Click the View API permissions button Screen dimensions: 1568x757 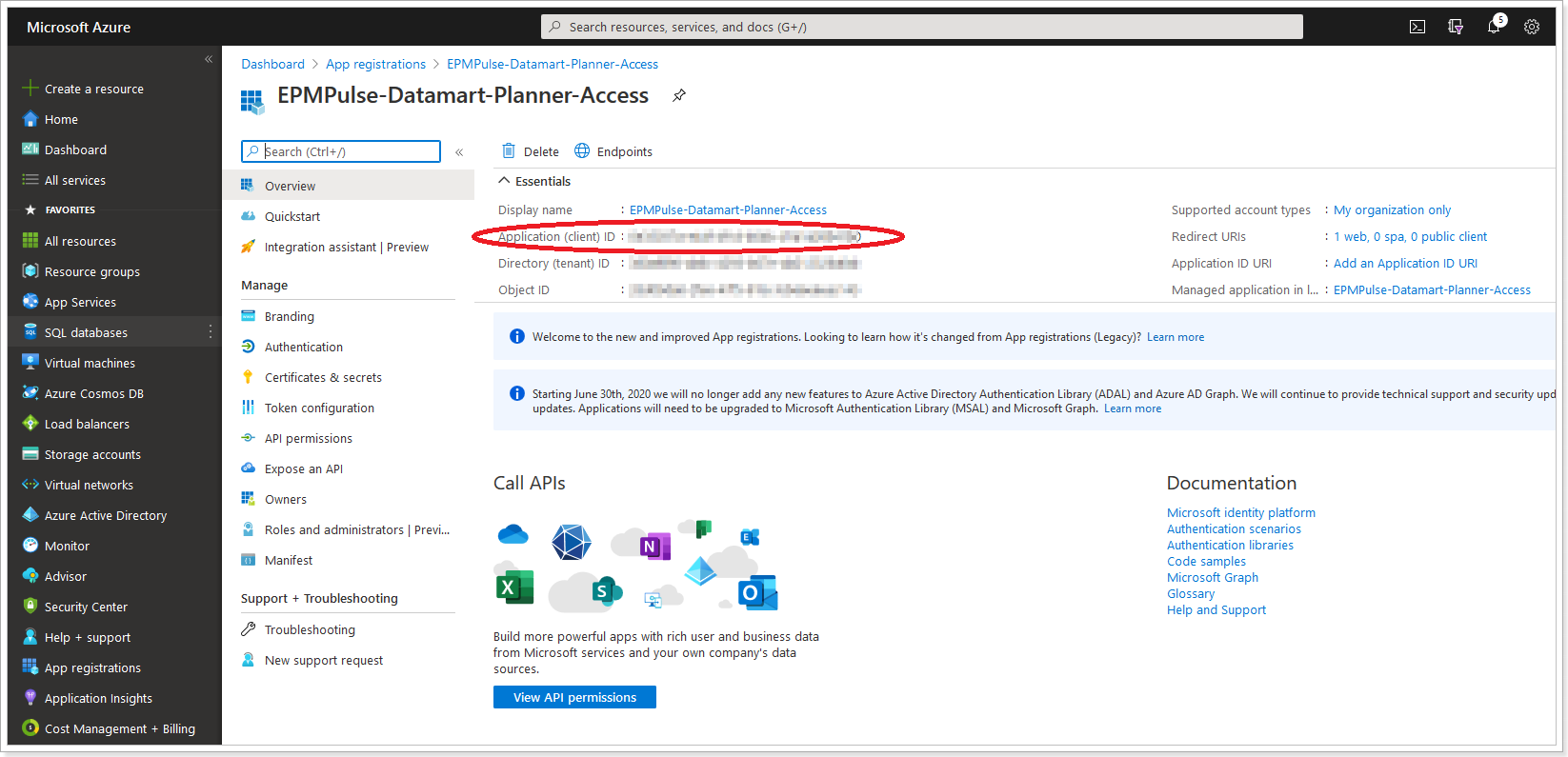pyautogui.click(x=574, y=697)
